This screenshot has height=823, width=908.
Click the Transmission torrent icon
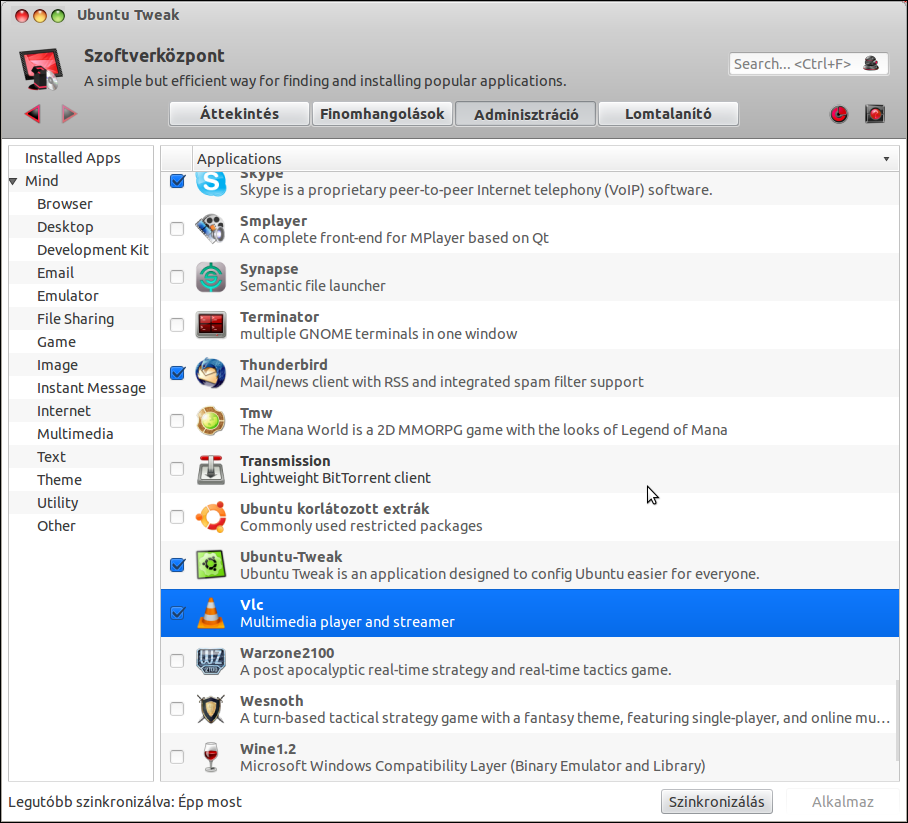(x=211, y=469)
